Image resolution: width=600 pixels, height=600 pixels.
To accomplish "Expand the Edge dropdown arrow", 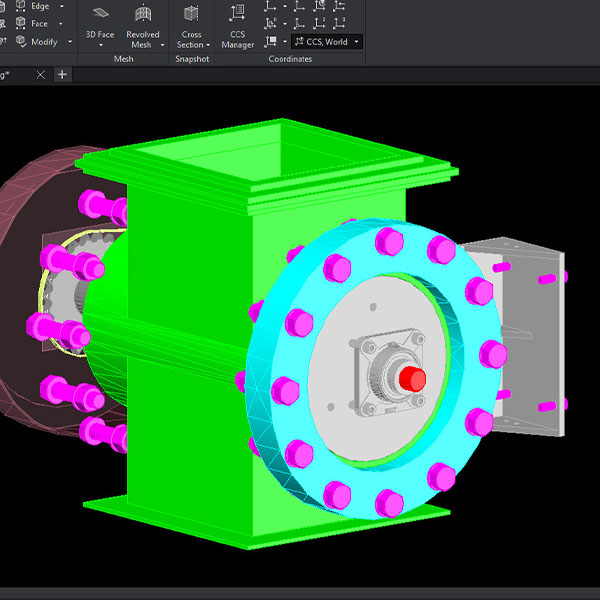I will (62, 6).
